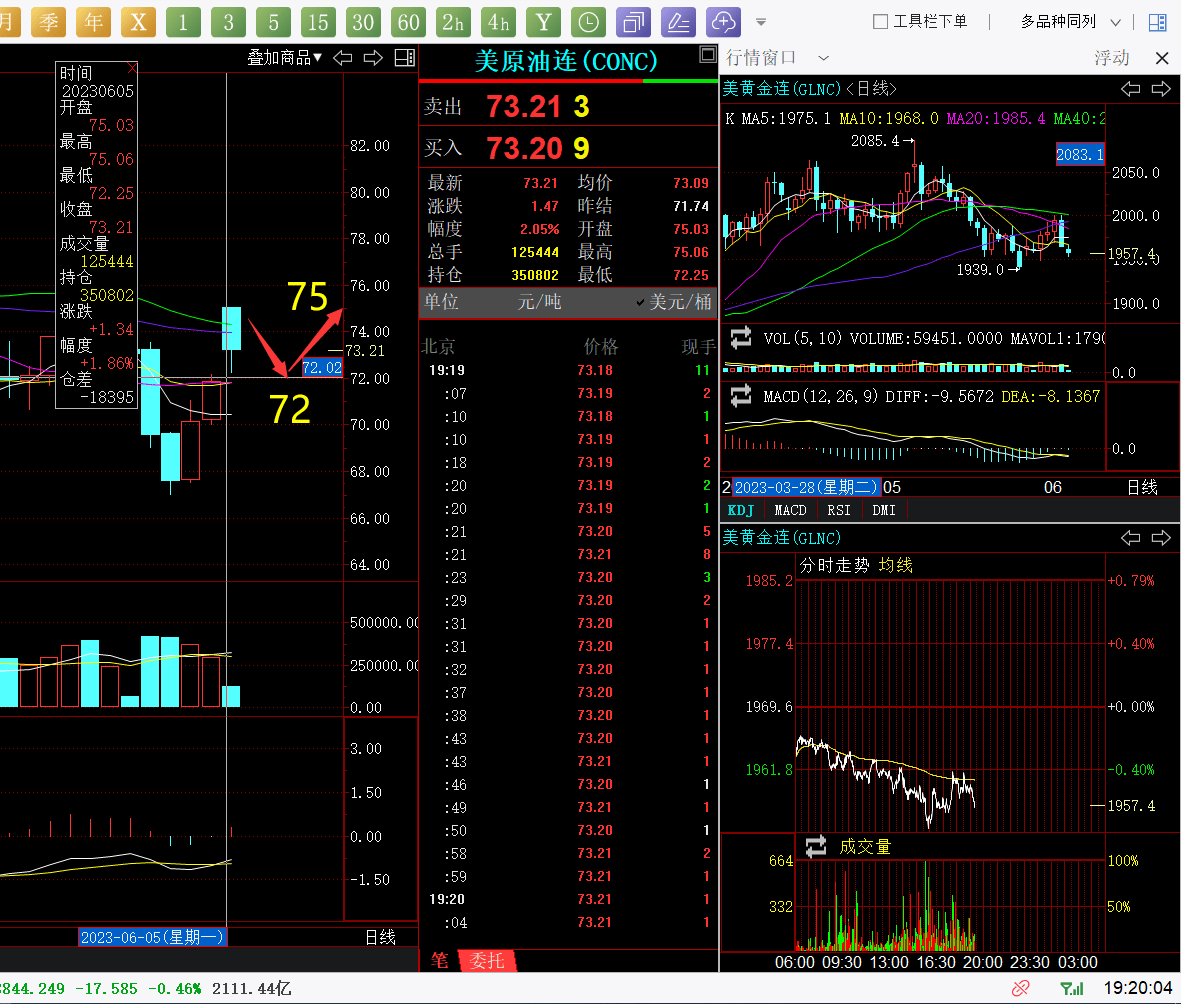Expand the 多品种同列 dropdown
The height and width of the screenshot is (1004, 1181).
pyautogui.click(x=1070, y=22)
